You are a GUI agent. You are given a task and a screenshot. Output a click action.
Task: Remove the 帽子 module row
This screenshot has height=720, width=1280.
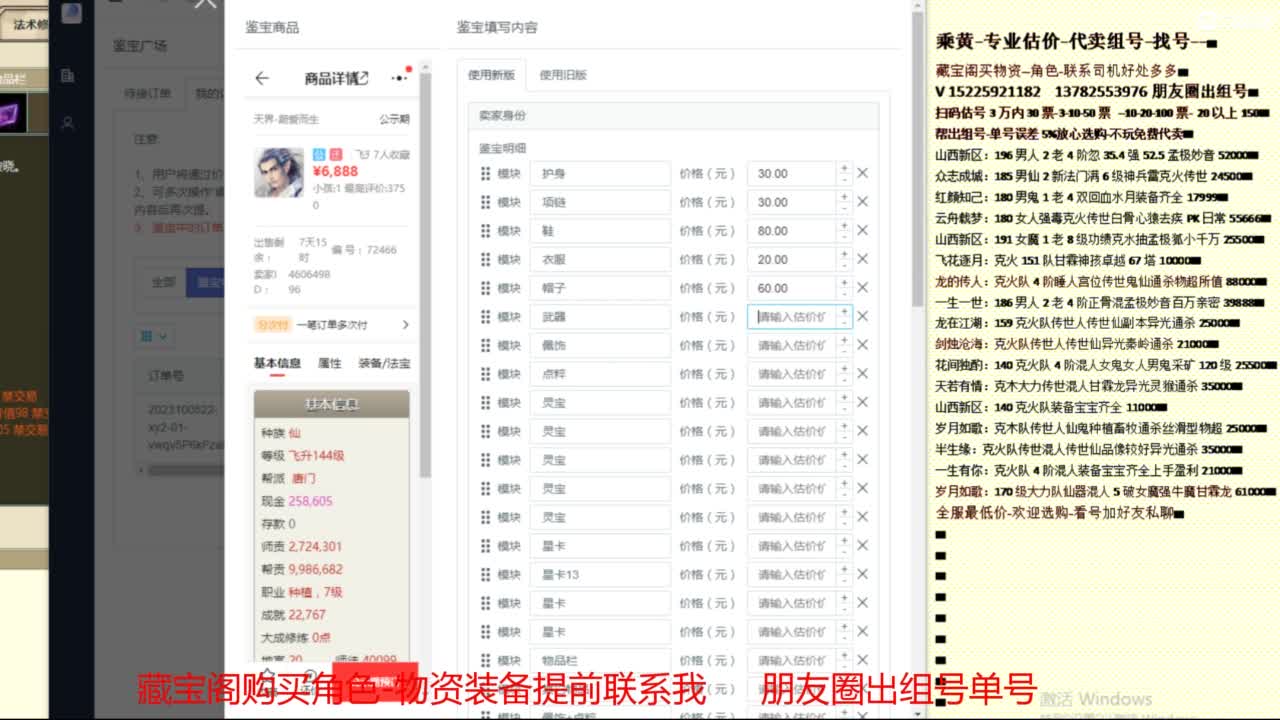(x=862, y=288)
